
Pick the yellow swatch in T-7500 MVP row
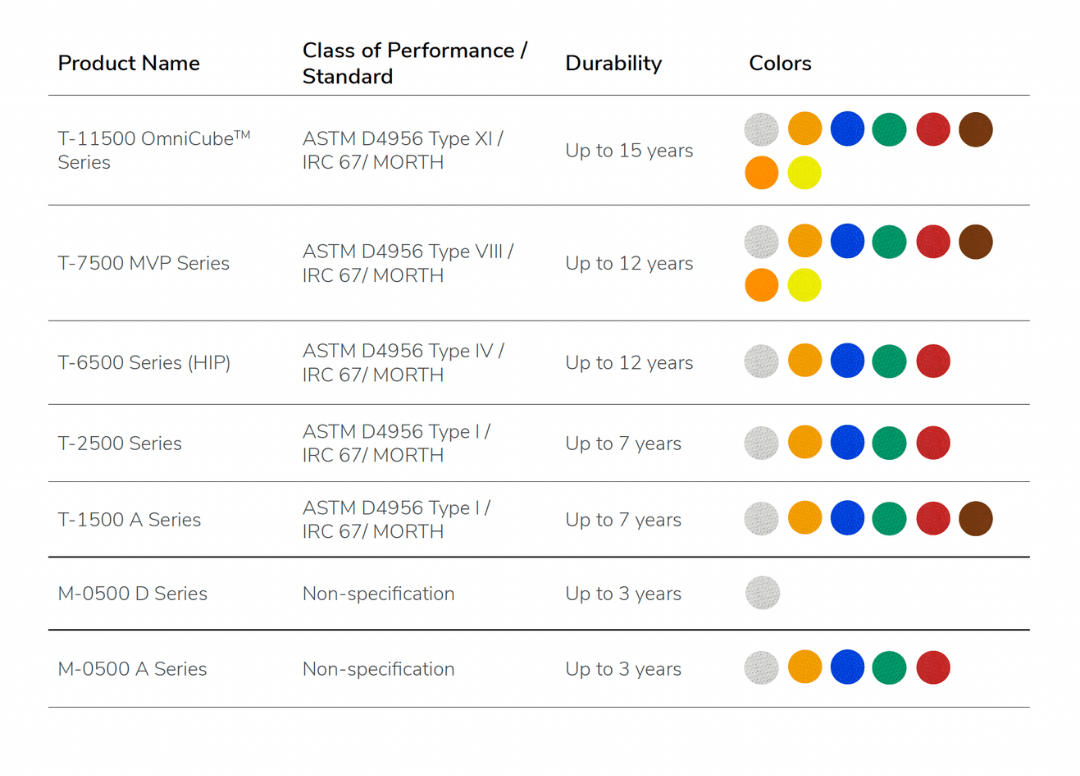(804, 285)
